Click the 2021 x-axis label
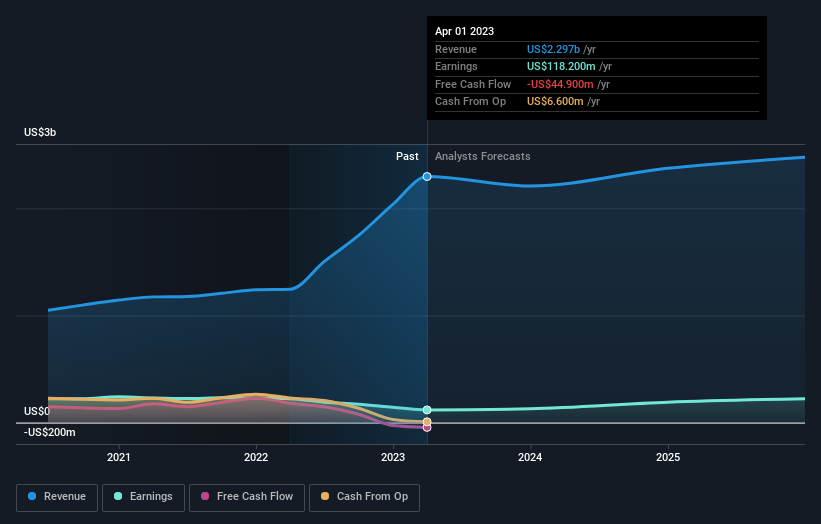 click(x=119, y=457)
